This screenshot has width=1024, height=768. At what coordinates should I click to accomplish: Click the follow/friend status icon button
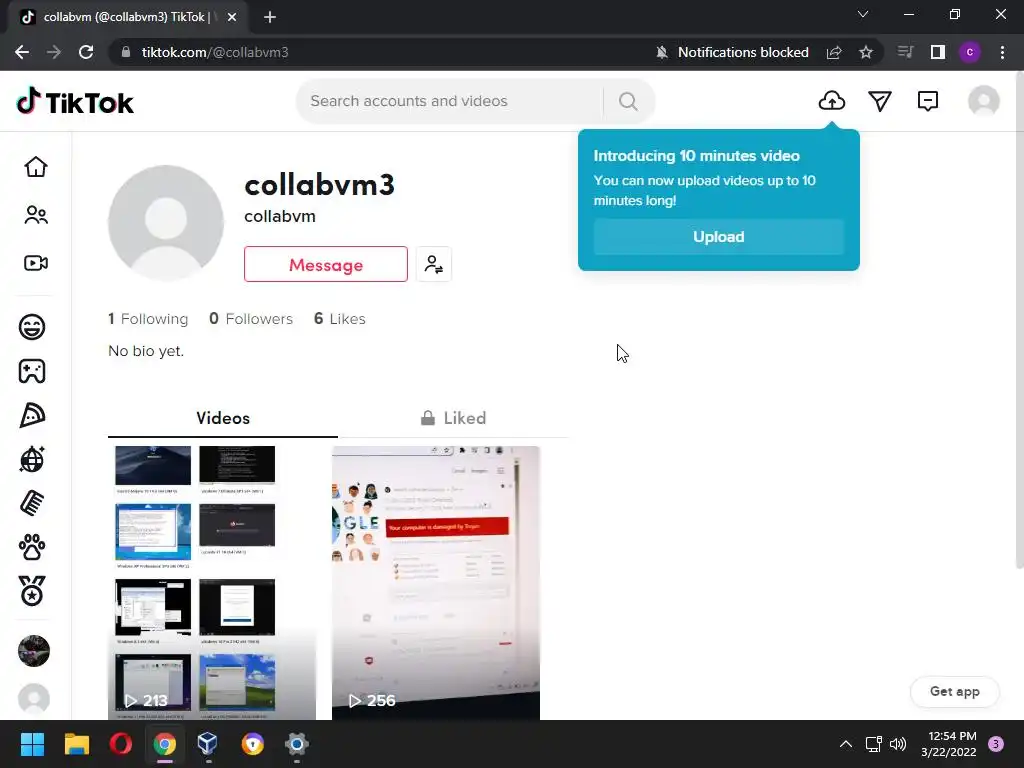[434, 264]
